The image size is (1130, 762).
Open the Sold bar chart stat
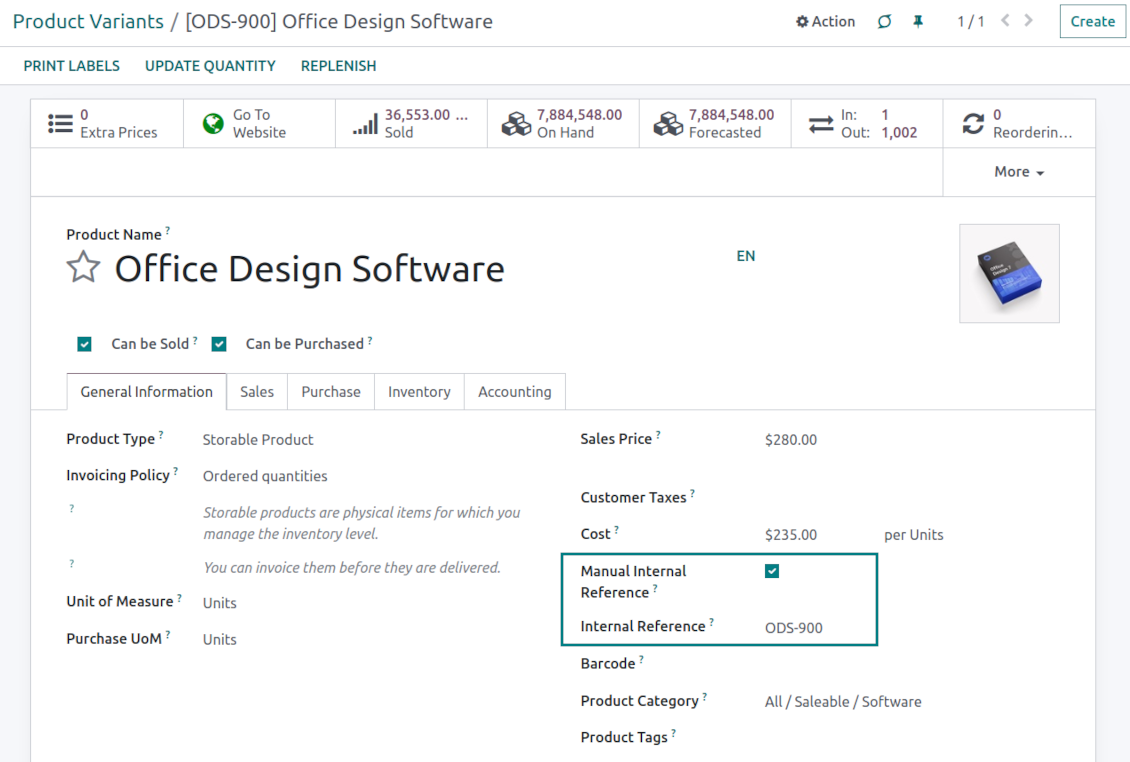tap(365, 123)
